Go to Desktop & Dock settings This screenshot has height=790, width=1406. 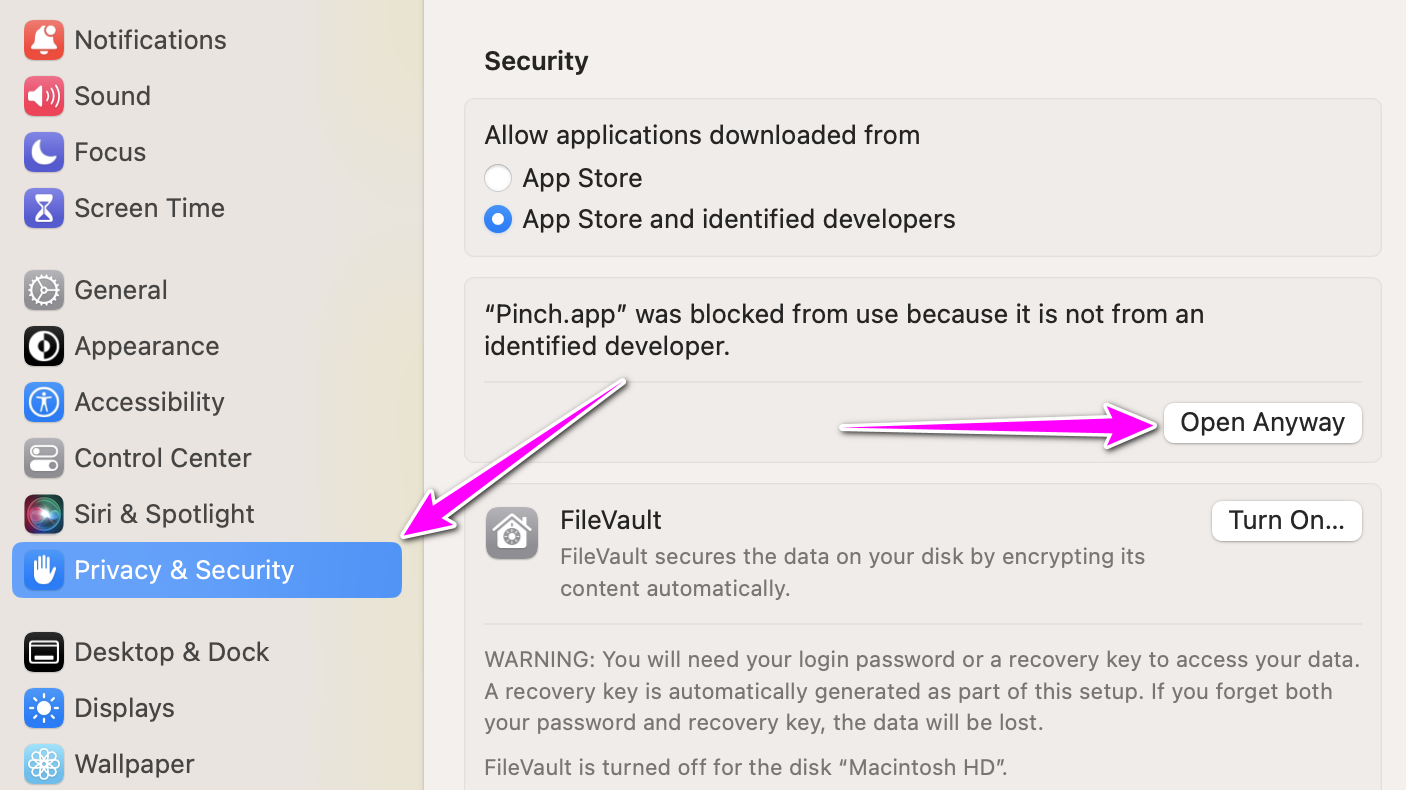(171, 652)
